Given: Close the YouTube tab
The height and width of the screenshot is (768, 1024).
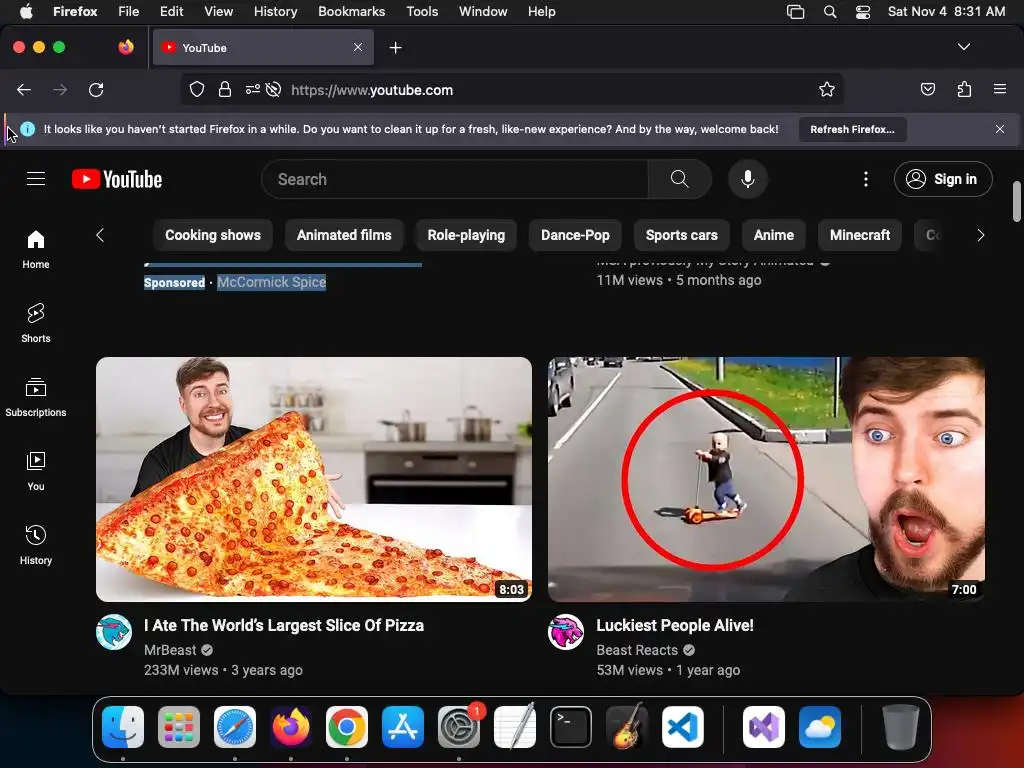Looking at the screenshot, I should [x=358, y=47].
